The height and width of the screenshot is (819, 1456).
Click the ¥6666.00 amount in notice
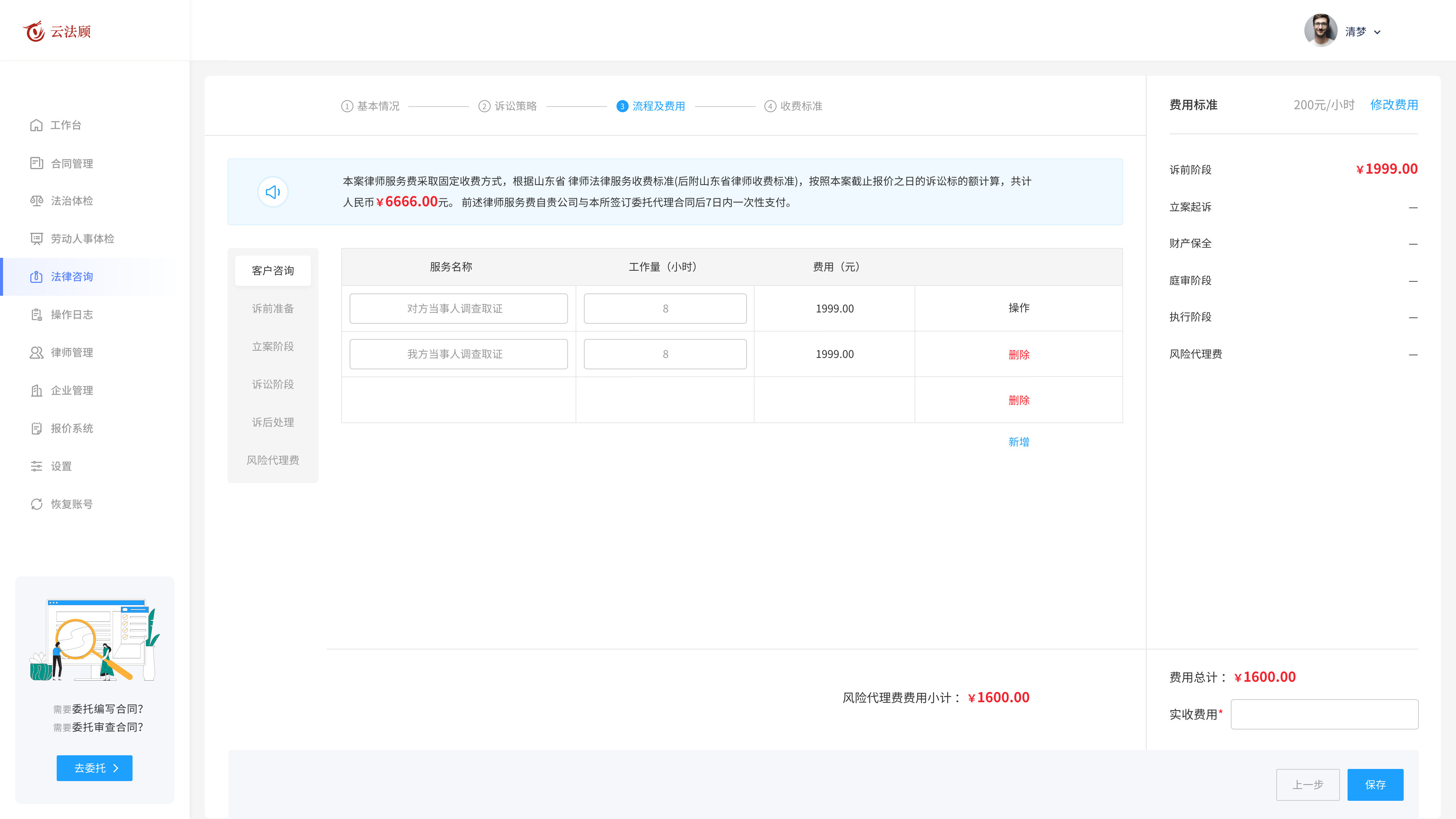407,201
